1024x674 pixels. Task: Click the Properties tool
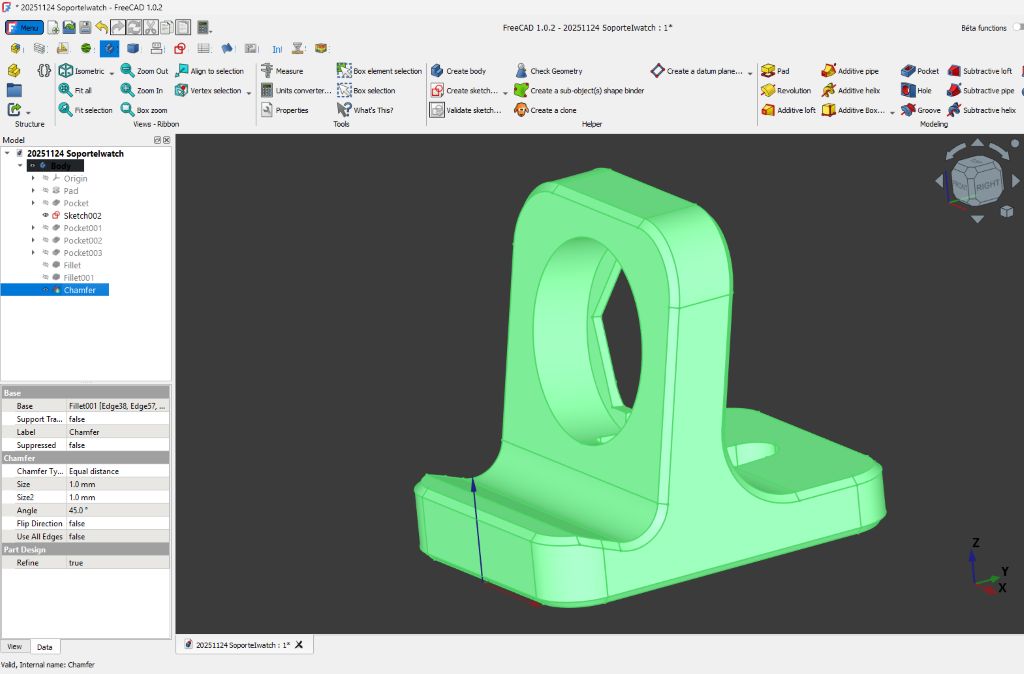[285, 110]
